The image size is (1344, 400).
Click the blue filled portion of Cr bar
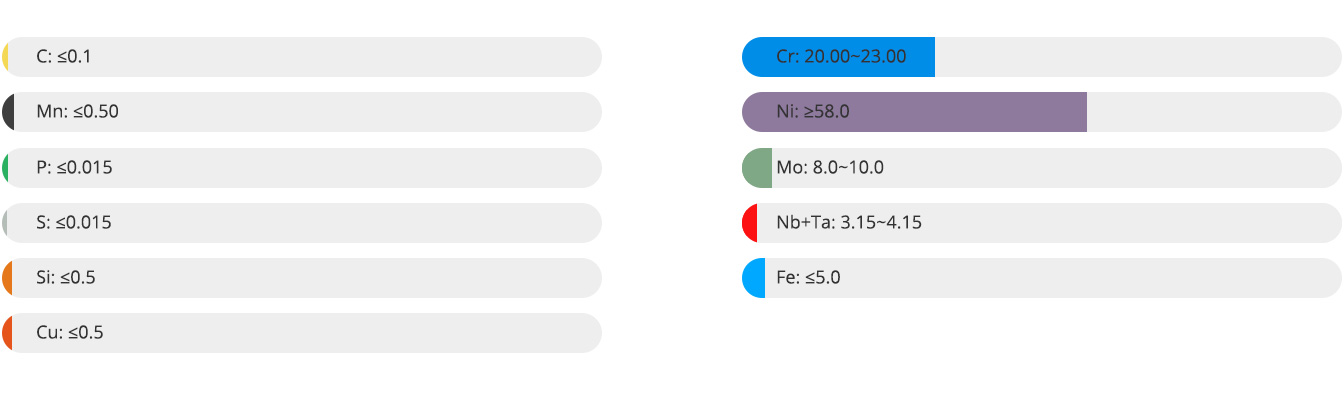point(838,57)
